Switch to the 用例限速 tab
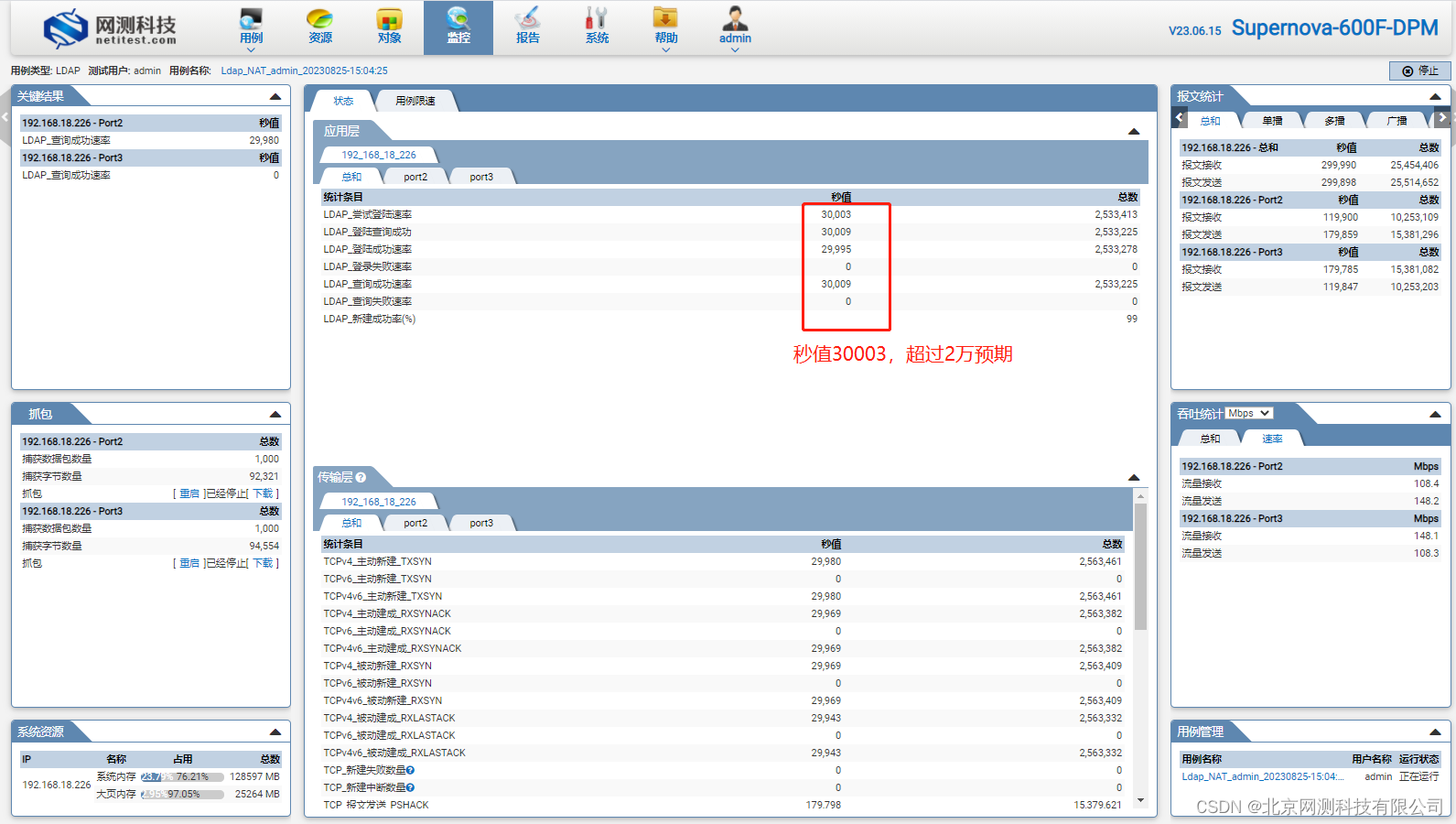 (415, 101)
